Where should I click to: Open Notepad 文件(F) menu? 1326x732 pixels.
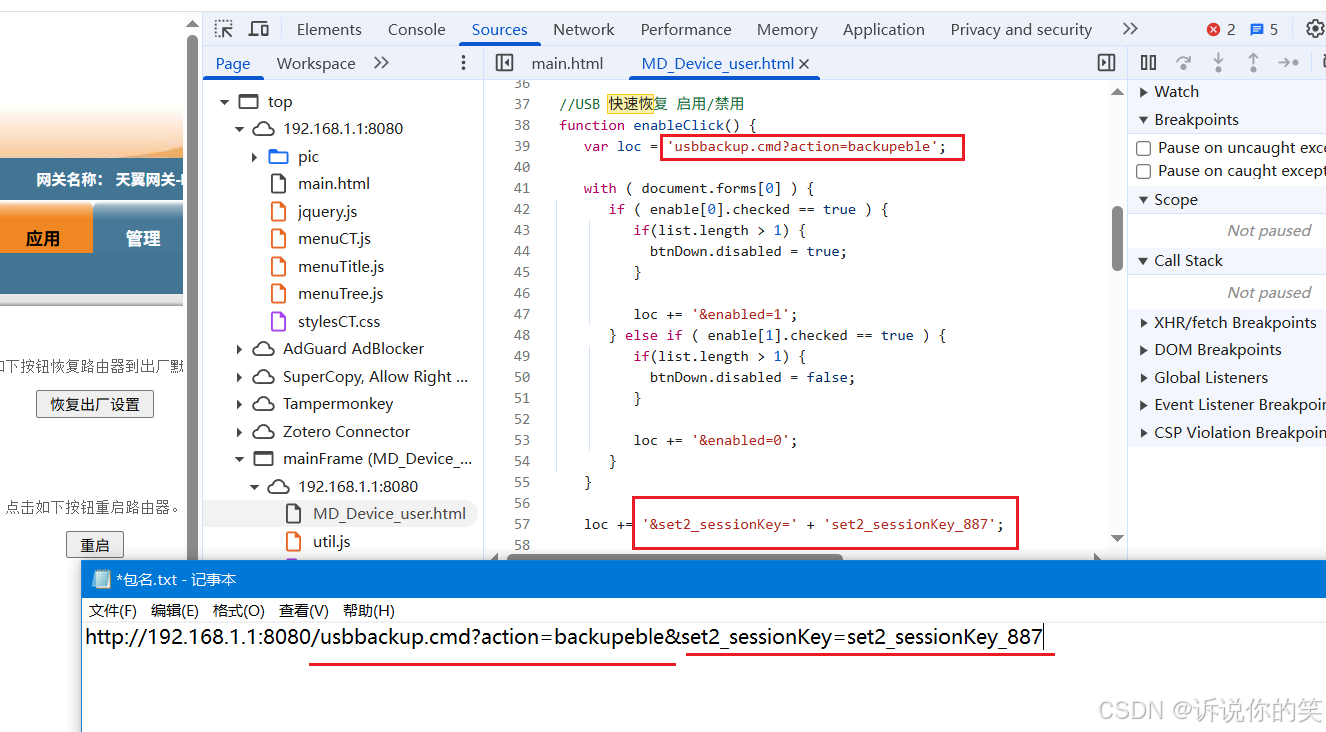click(x=113, y=610)
